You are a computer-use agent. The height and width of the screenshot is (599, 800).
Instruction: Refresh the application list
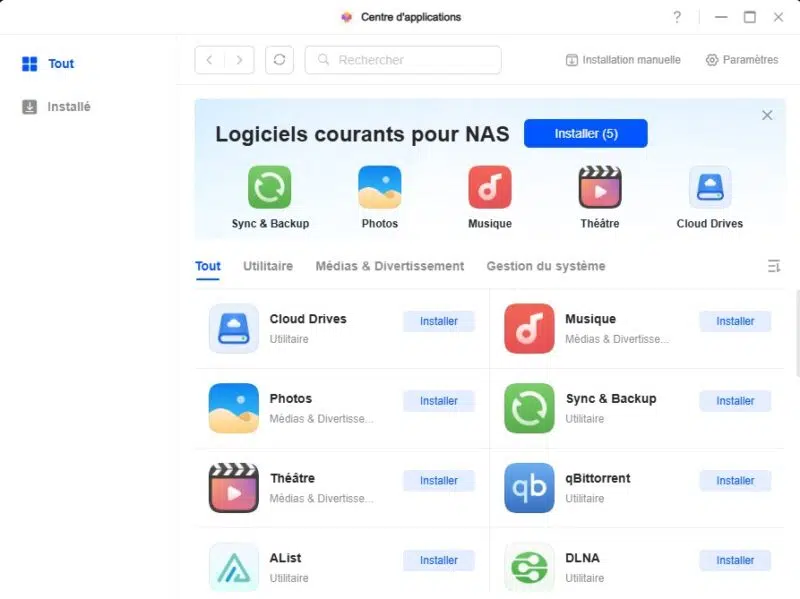coord(279,60)
